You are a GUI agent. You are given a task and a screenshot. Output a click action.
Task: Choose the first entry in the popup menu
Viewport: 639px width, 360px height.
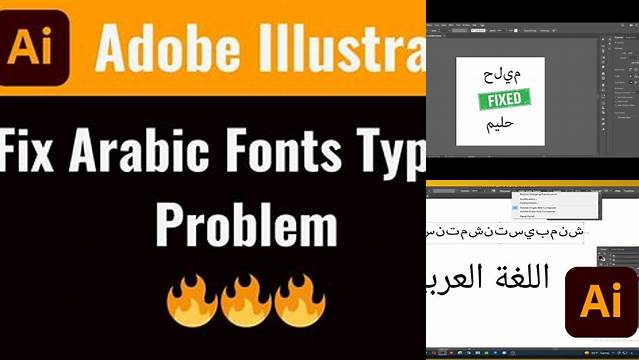[538, 194]
